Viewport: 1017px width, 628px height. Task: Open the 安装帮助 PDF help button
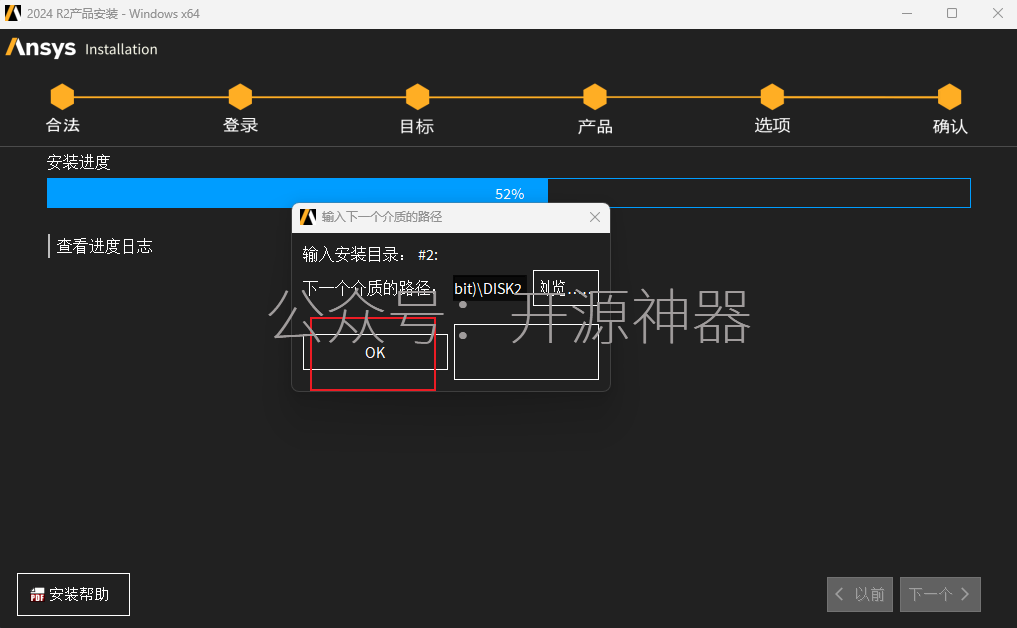click(73, 594)
